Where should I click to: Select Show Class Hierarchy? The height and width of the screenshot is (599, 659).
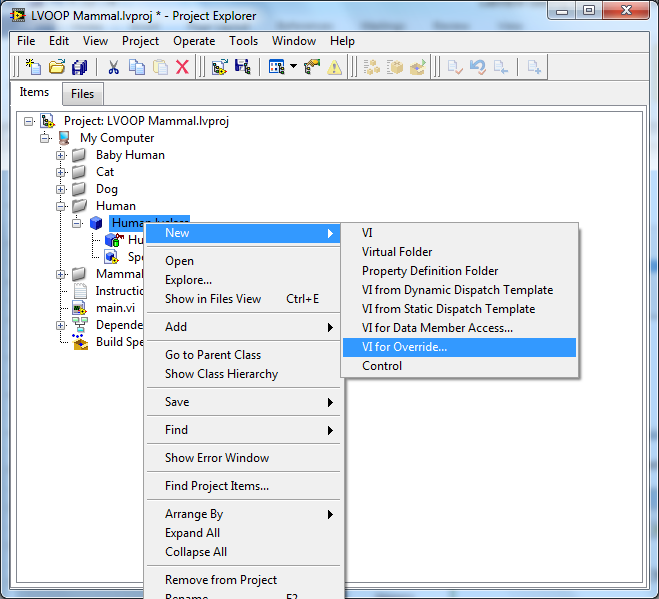pos(243,374)
